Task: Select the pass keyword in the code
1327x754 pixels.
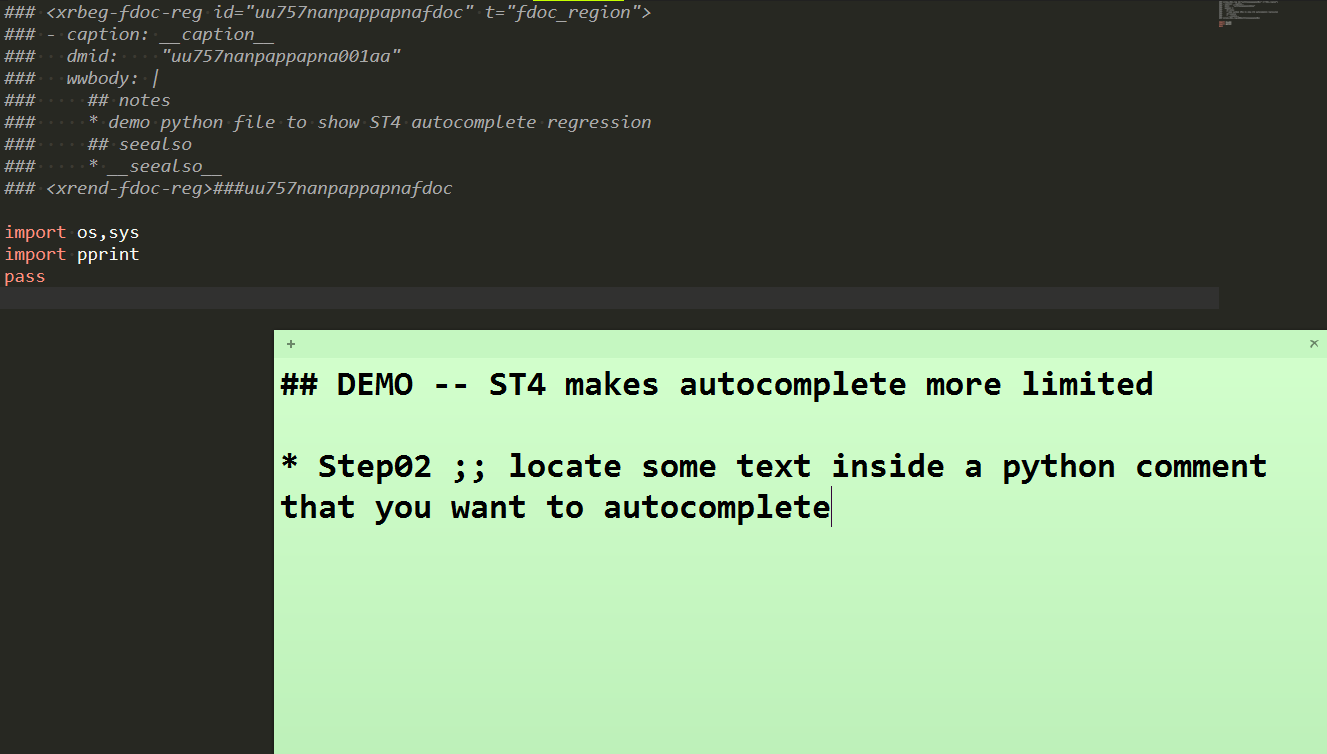Action: click(24, 276)
